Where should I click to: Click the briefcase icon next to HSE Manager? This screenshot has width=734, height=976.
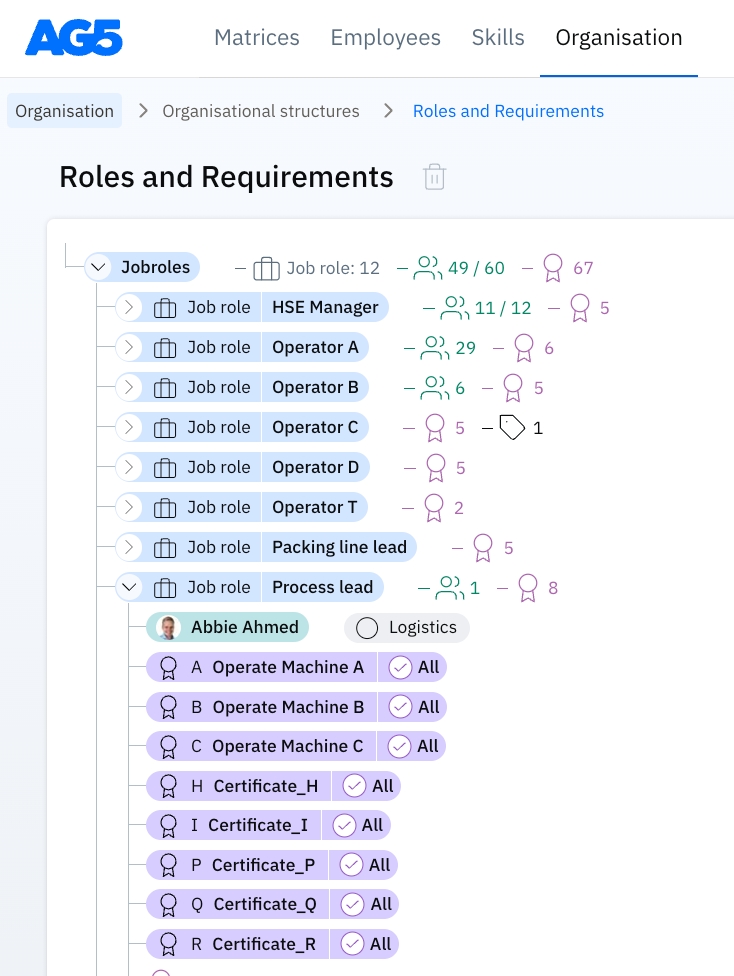click(165, 308)
